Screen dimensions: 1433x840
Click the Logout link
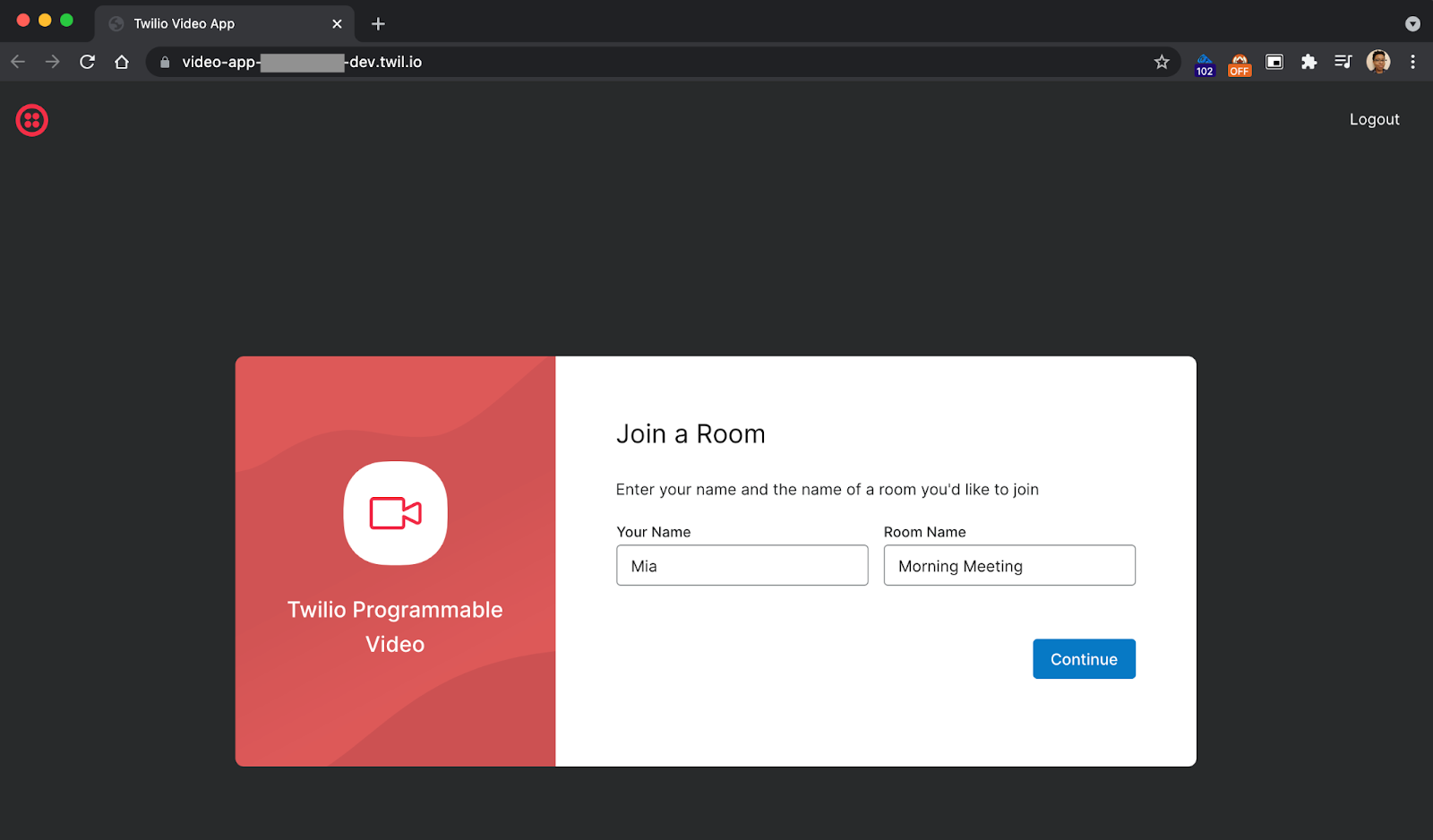pyautogui.click(x=1374, y=119)
